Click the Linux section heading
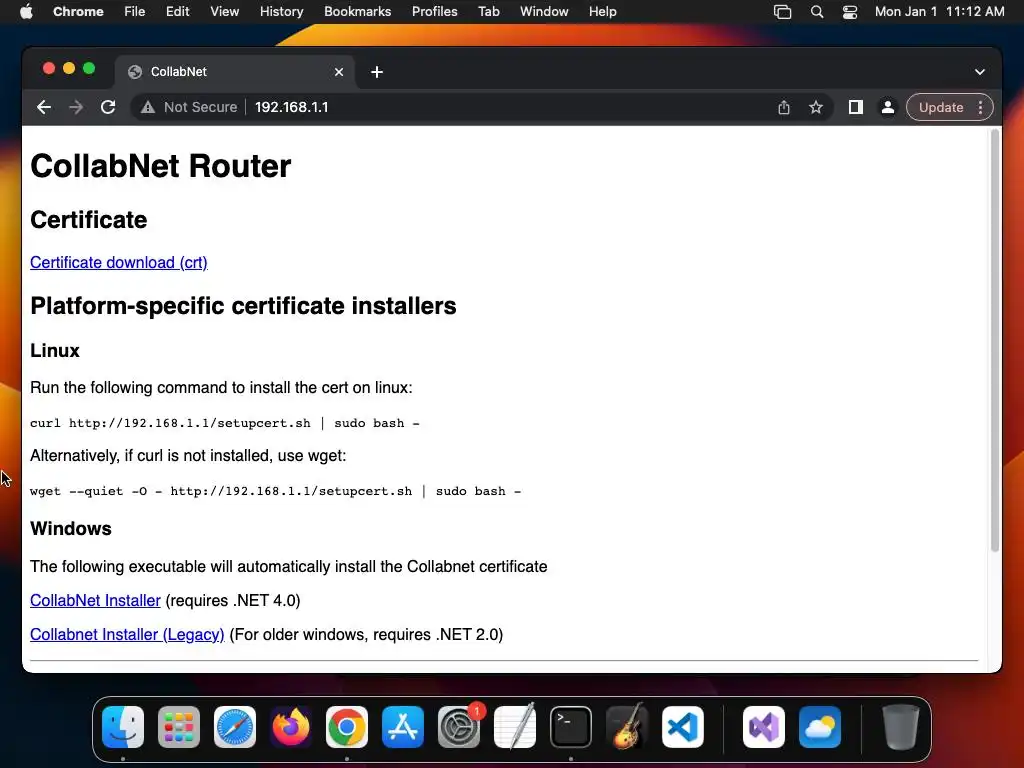1024x768 pixels. (55, 351)
